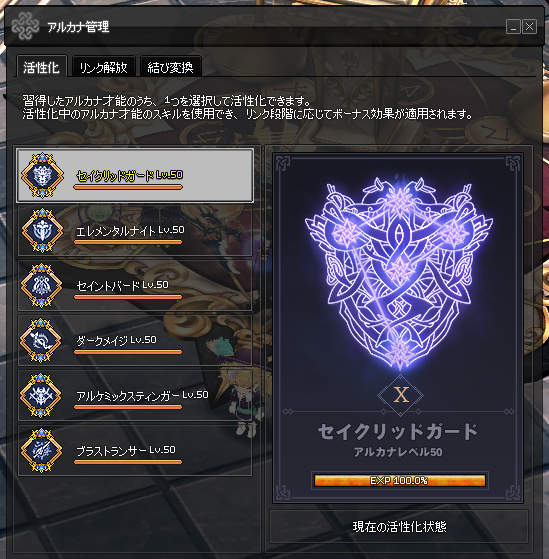The image size is (549, 559).
Task: Choose セイントバード Lv.50 from the list
Action: pos(135,286)
